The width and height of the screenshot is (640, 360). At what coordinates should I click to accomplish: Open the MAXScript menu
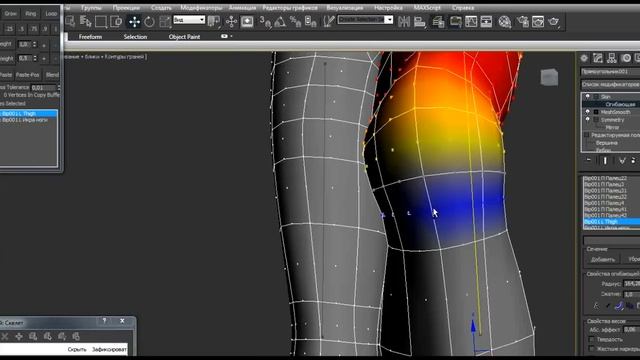tap(427, 7)
